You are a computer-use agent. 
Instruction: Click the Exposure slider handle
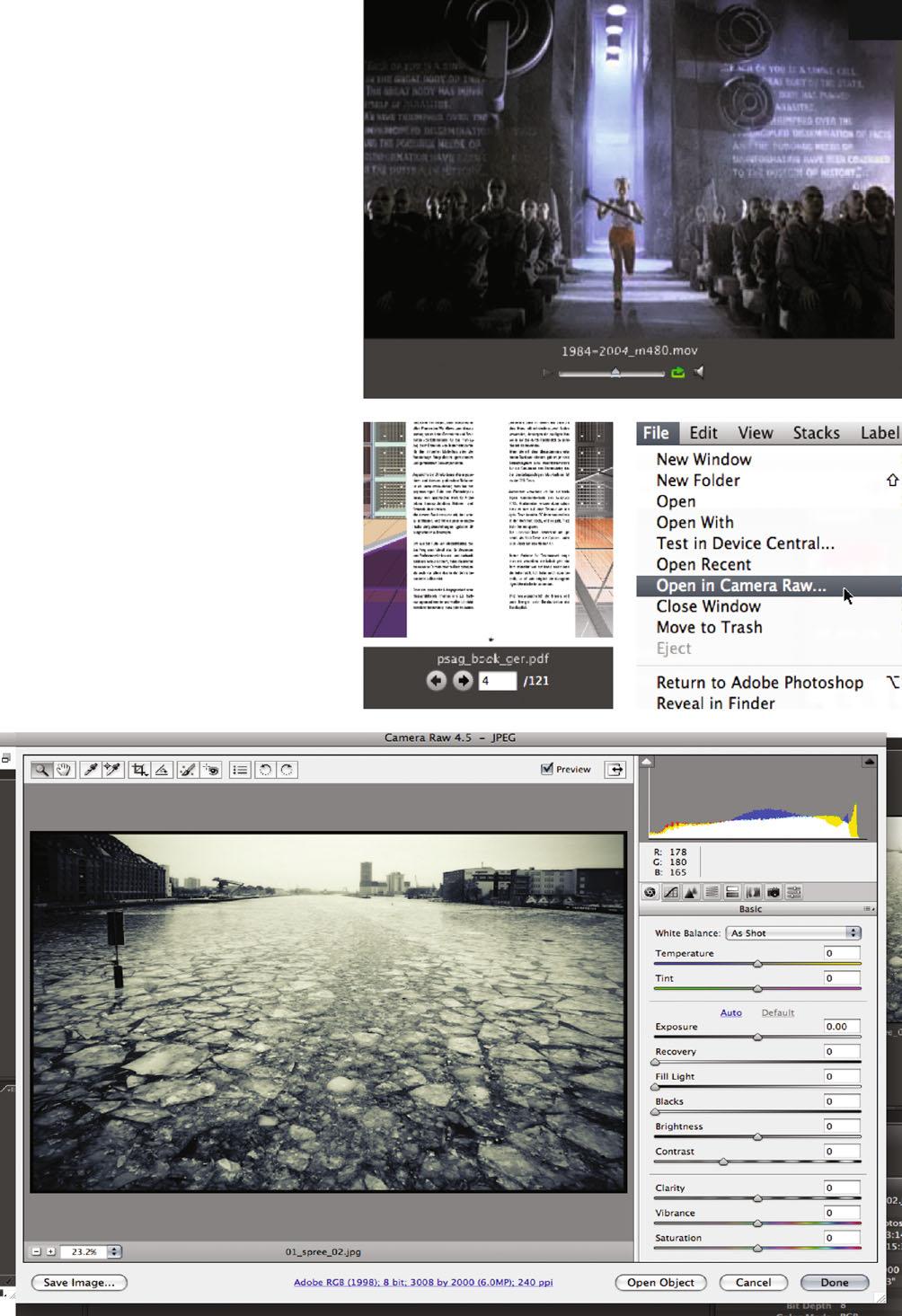[757, 1037]
